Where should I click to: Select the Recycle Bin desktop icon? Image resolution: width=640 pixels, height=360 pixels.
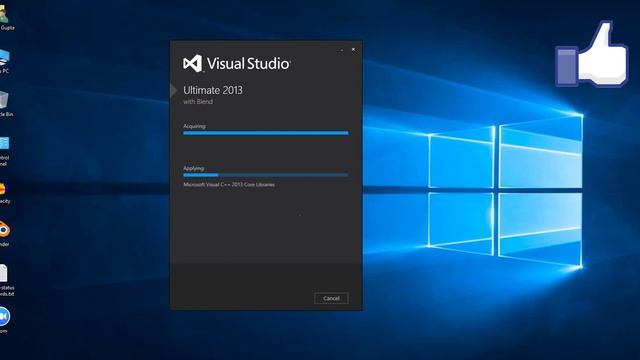click(x=5, y=104)
